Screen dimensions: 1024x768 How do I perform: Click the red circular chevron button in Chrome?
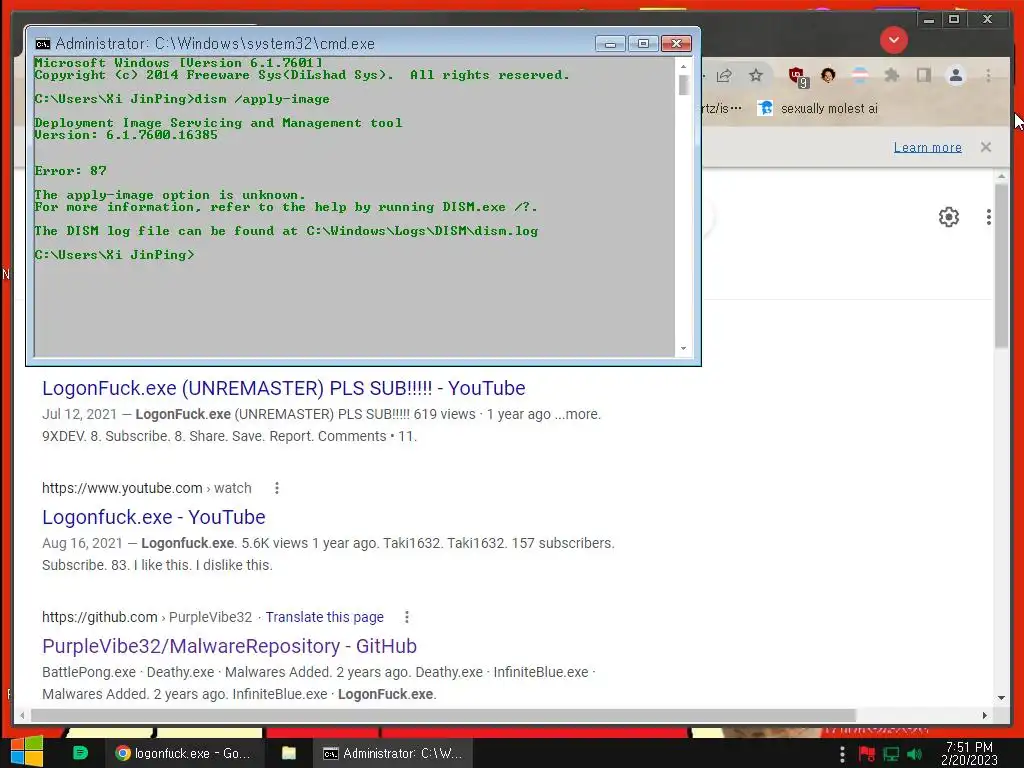coord(893,40)
